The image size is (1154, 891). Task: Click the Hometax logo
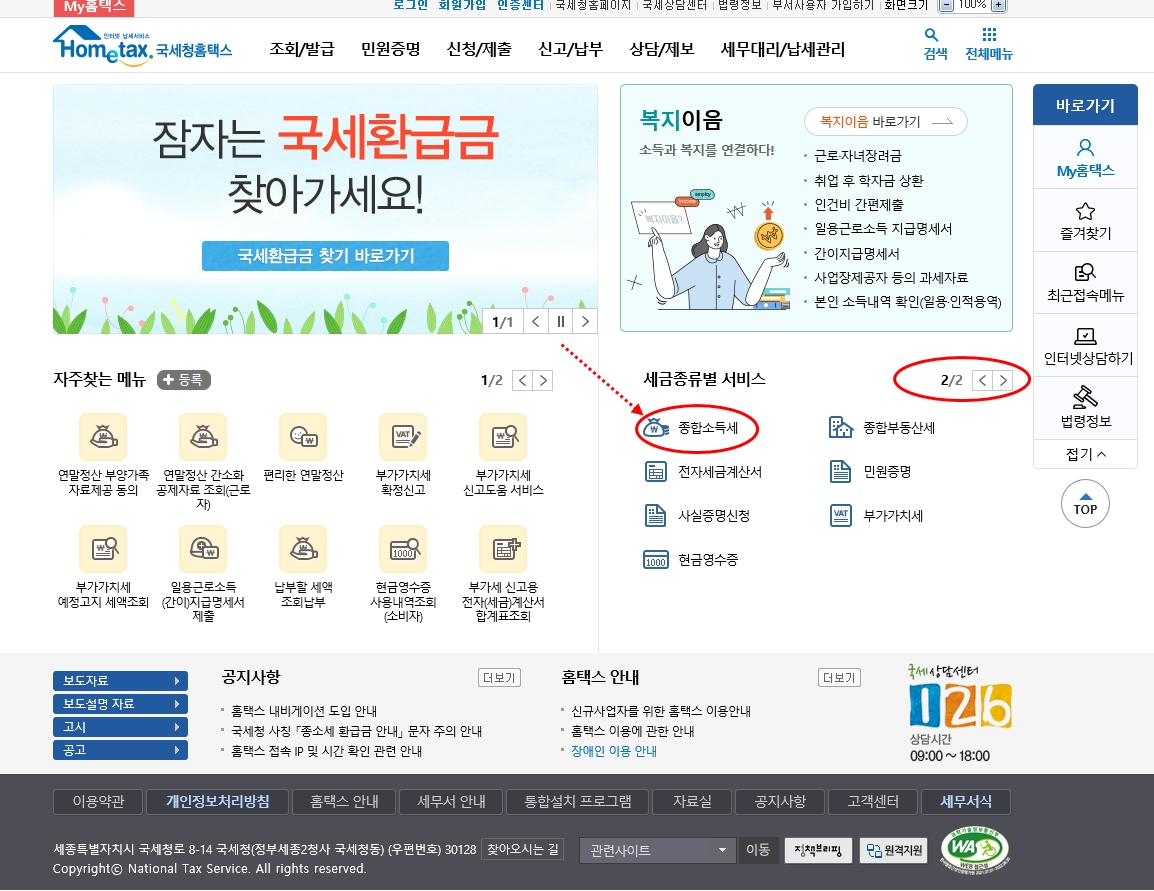pos(142,46)
